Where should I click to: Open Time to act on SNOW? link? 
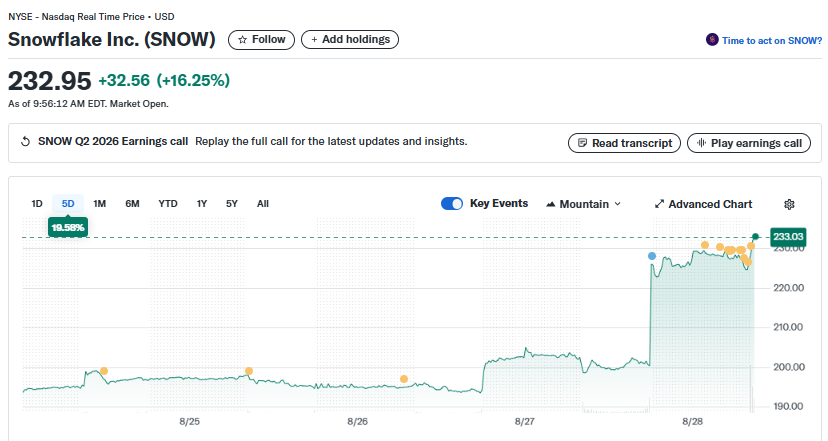tap(771, 40)
